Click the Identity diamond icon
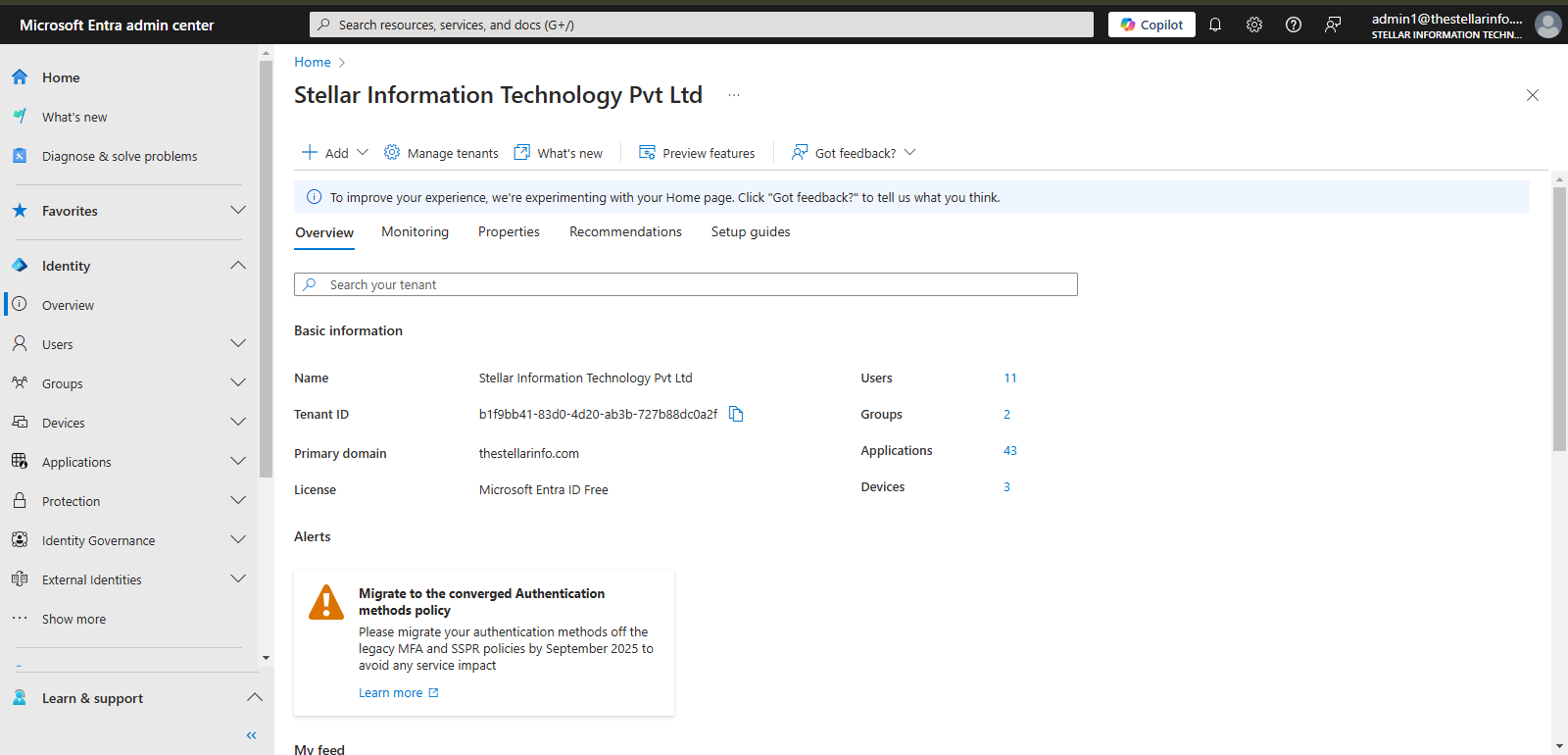 tap(20, 265)
